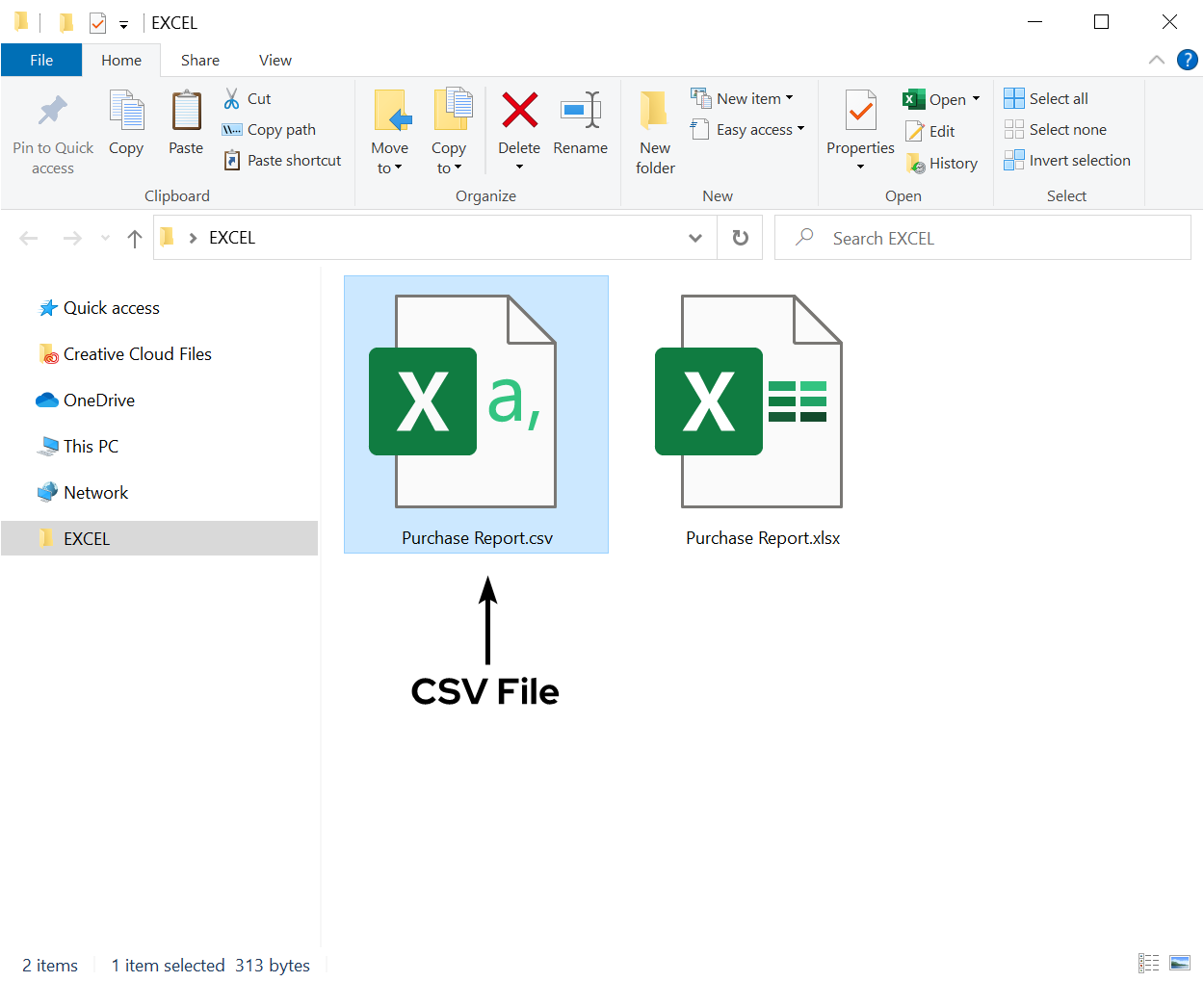Click Invert selection in the Select group
The height and width of the screenshot is (982, 1204).
[x=1067, y=160]
